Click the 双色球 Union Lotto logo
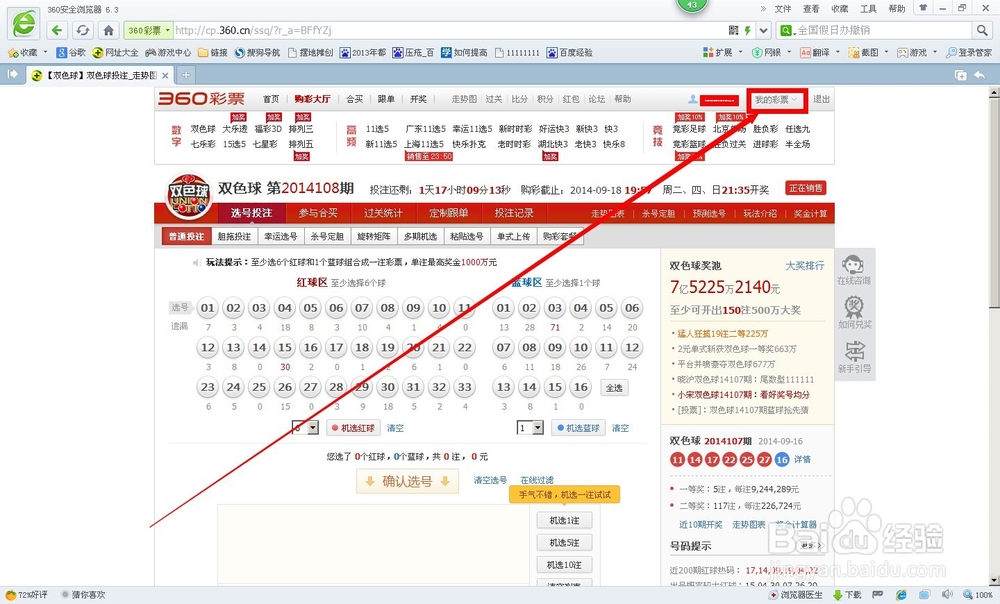The height and width of the screenshot is (604, 1000). [x=188, y=196]
